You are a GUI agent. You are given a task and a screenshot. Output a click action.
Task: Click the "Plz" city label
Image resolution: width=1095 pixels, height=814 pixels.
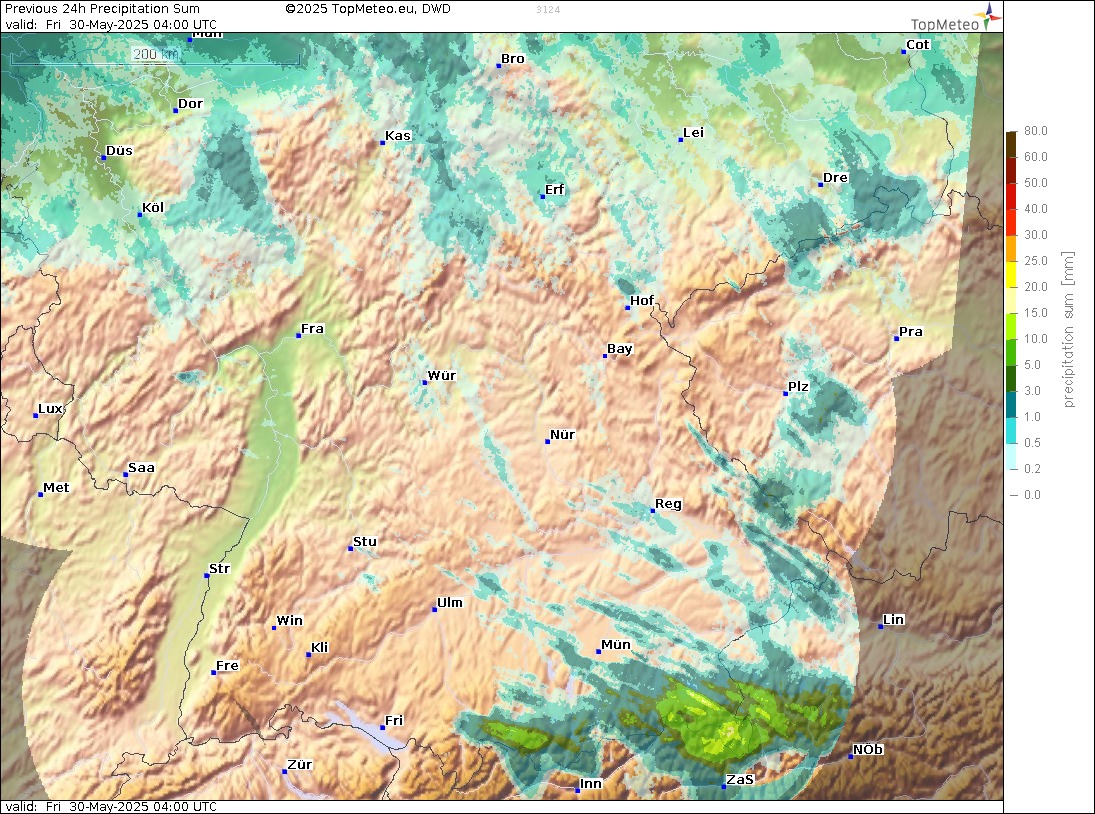pos(798,387)
